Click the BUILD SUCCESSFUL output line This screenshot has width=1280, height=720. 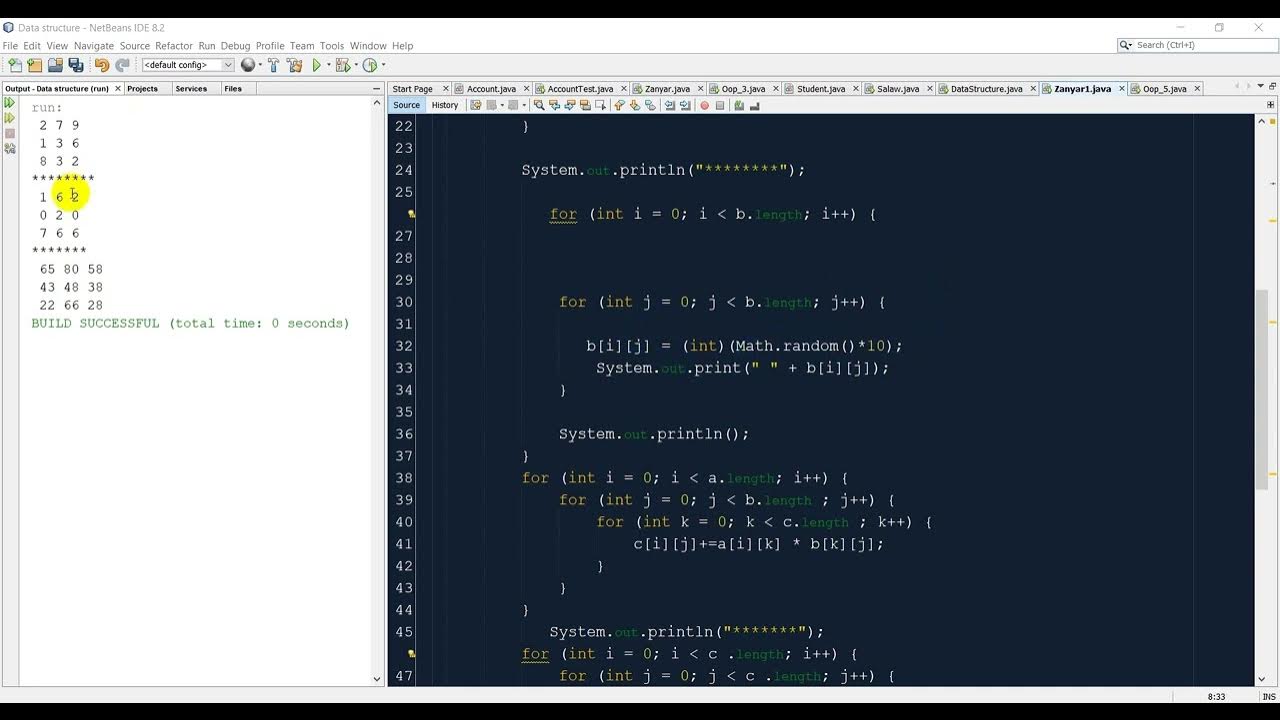[x=190, y=323]
